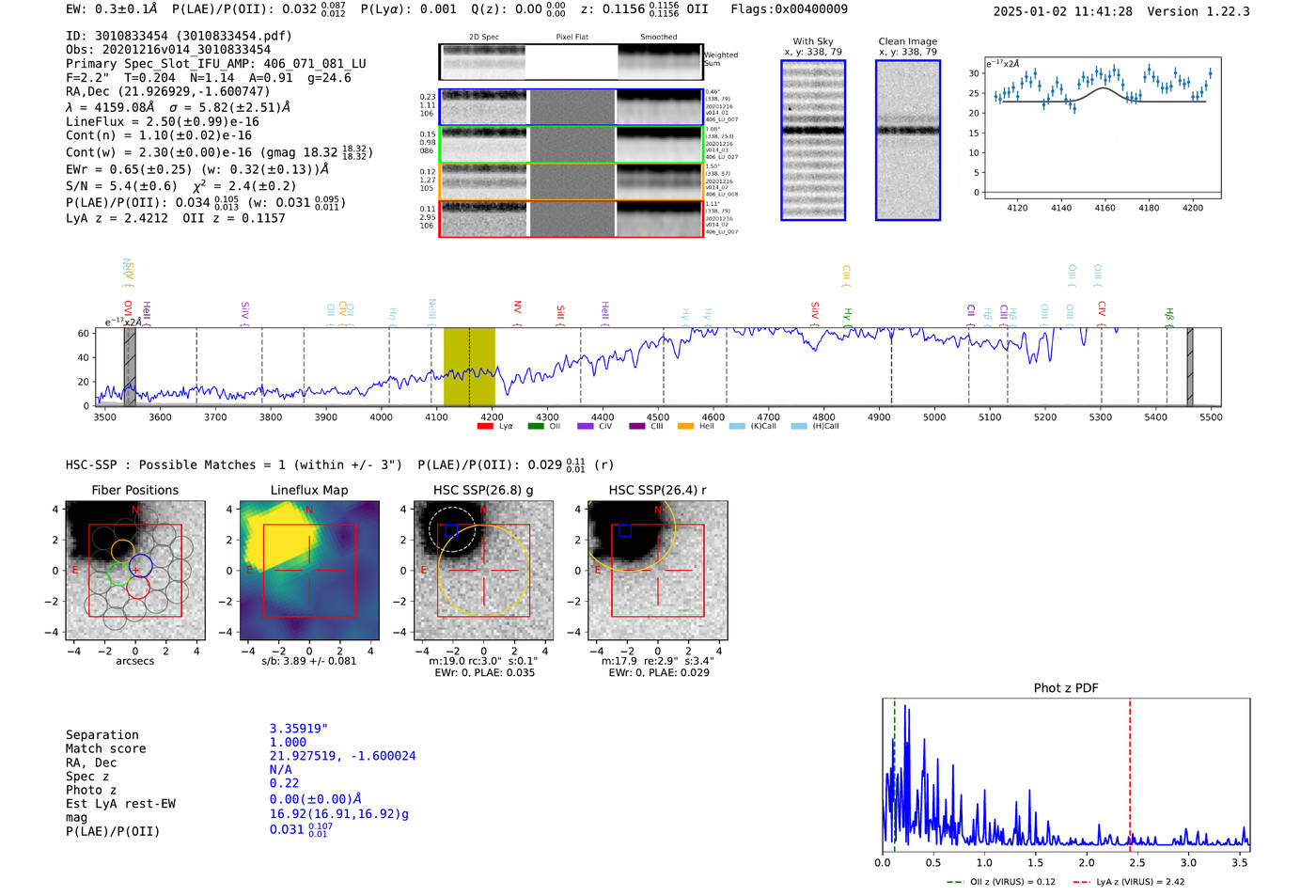The image size is (1316, 896).
Task: Open the Fiber Positions panel image
Action: click(135, 571)
